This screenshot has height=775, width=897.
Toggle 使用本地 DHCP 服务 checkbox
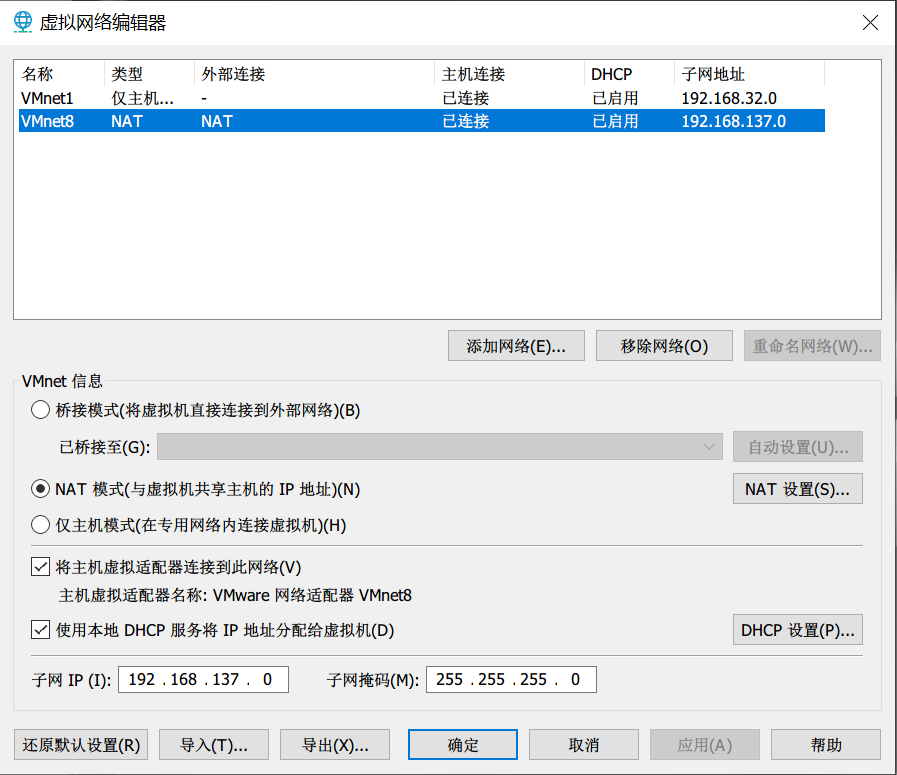[x=40, y=630]
